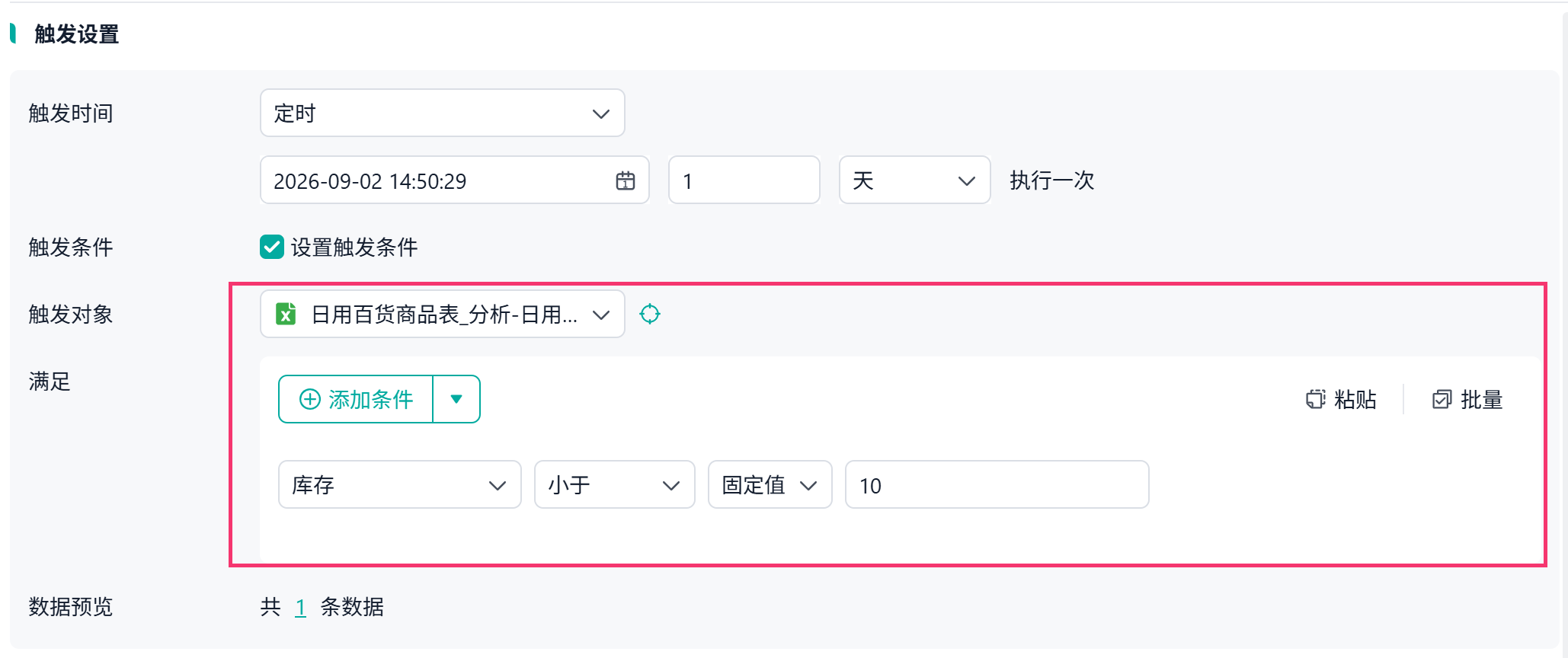Click the 执行一次 text

(1052, 180)
